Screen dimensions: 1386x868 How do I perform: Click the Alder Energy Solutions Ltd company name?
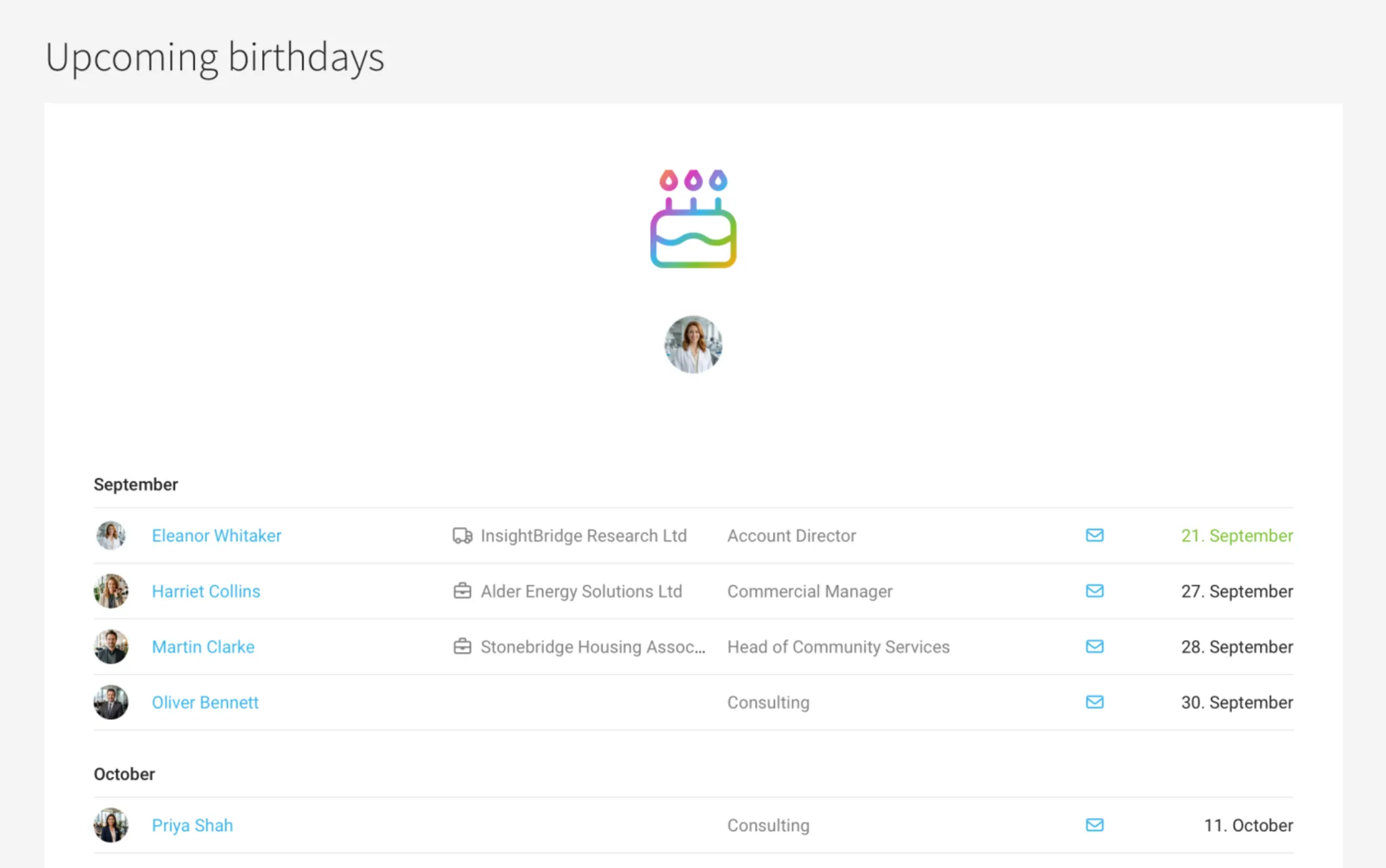click(x=581, y=591)
